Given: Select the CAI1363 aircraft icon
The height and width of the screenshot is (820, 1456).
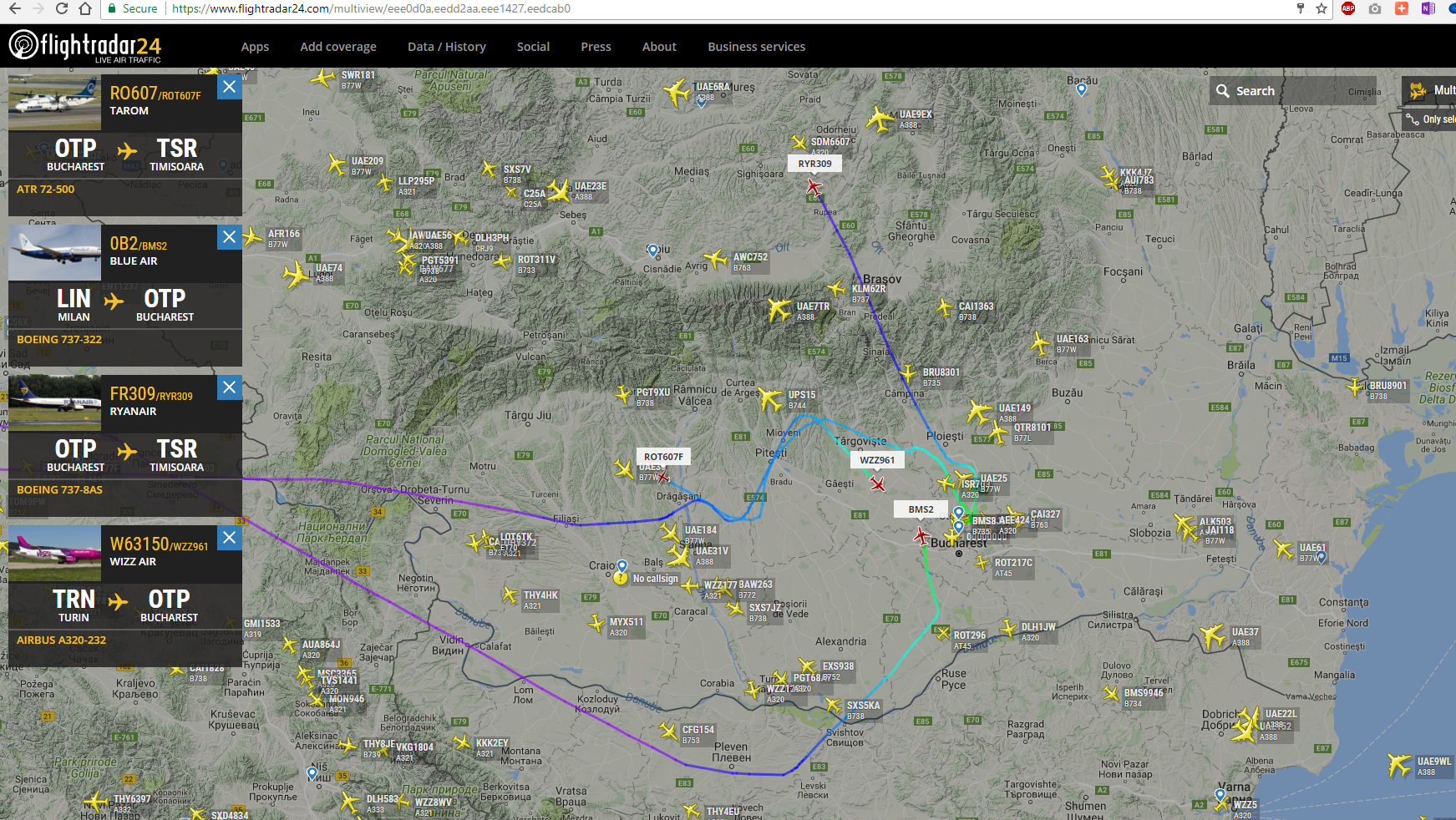Looking at the screenshot, I should point(945,308).
